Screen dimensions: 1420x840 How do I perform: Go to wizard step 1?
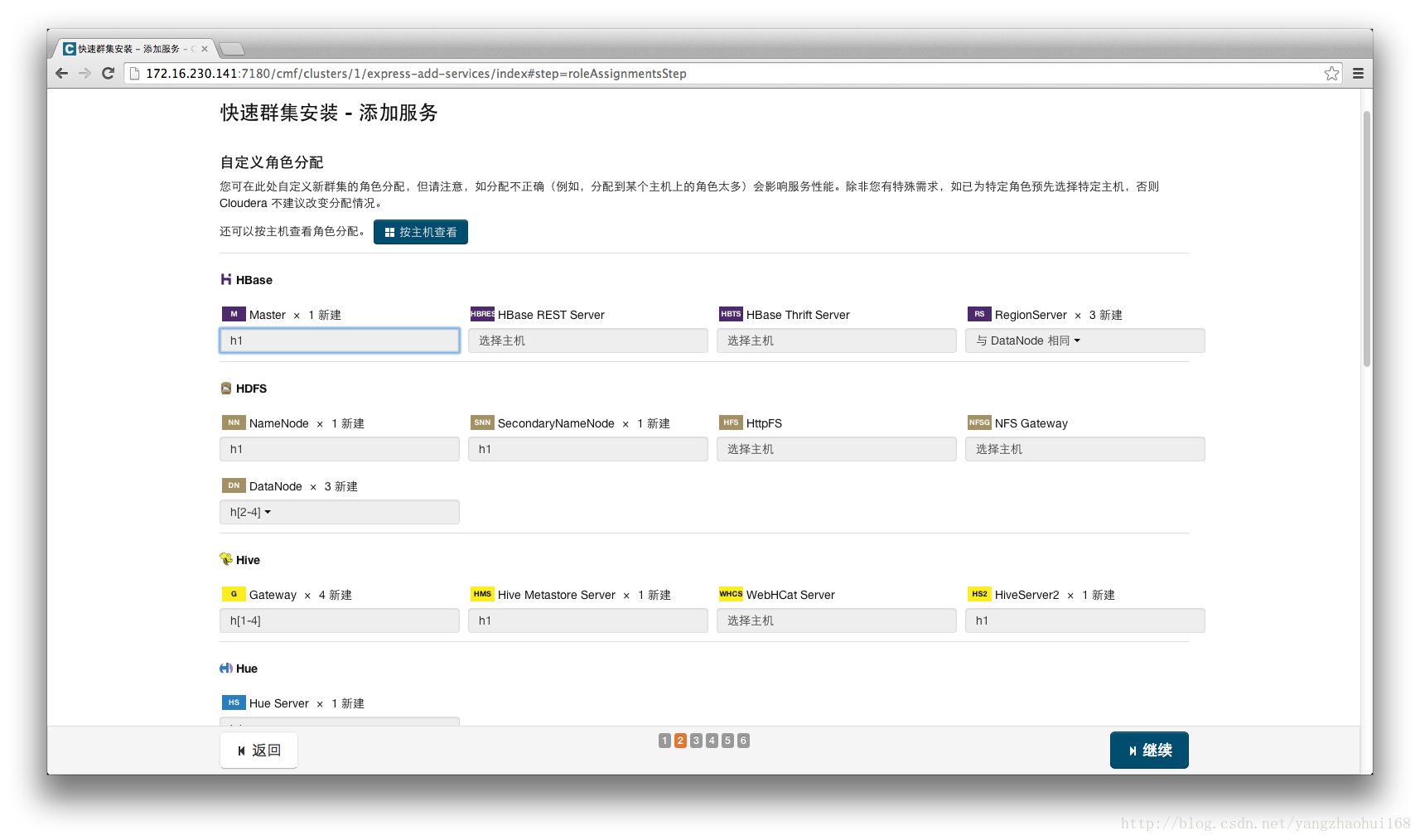(x=664, y=741)
